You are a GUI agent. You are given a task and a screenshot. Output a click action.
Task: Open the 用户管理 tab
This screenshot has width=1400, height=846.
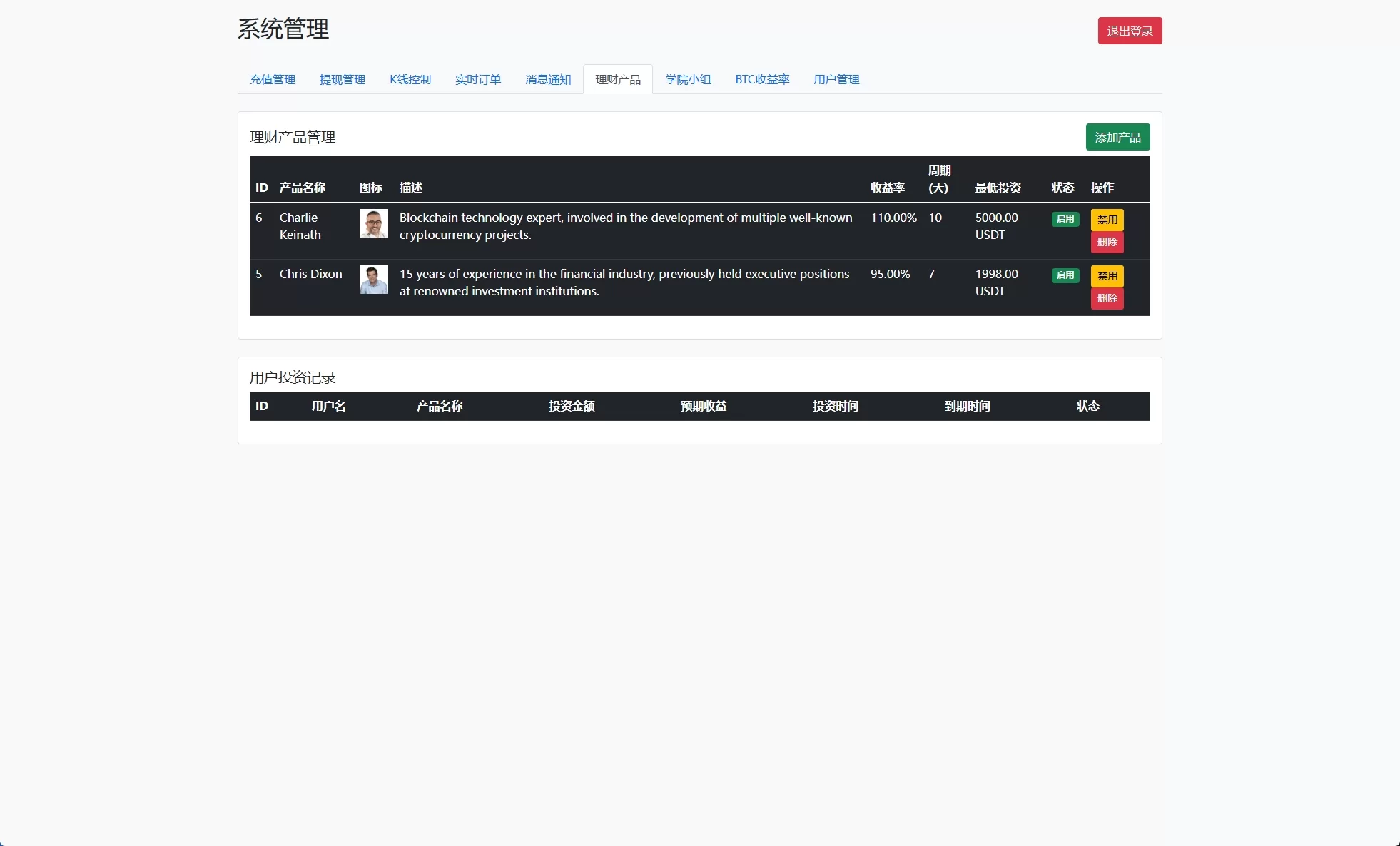click(x=836, y=80)
